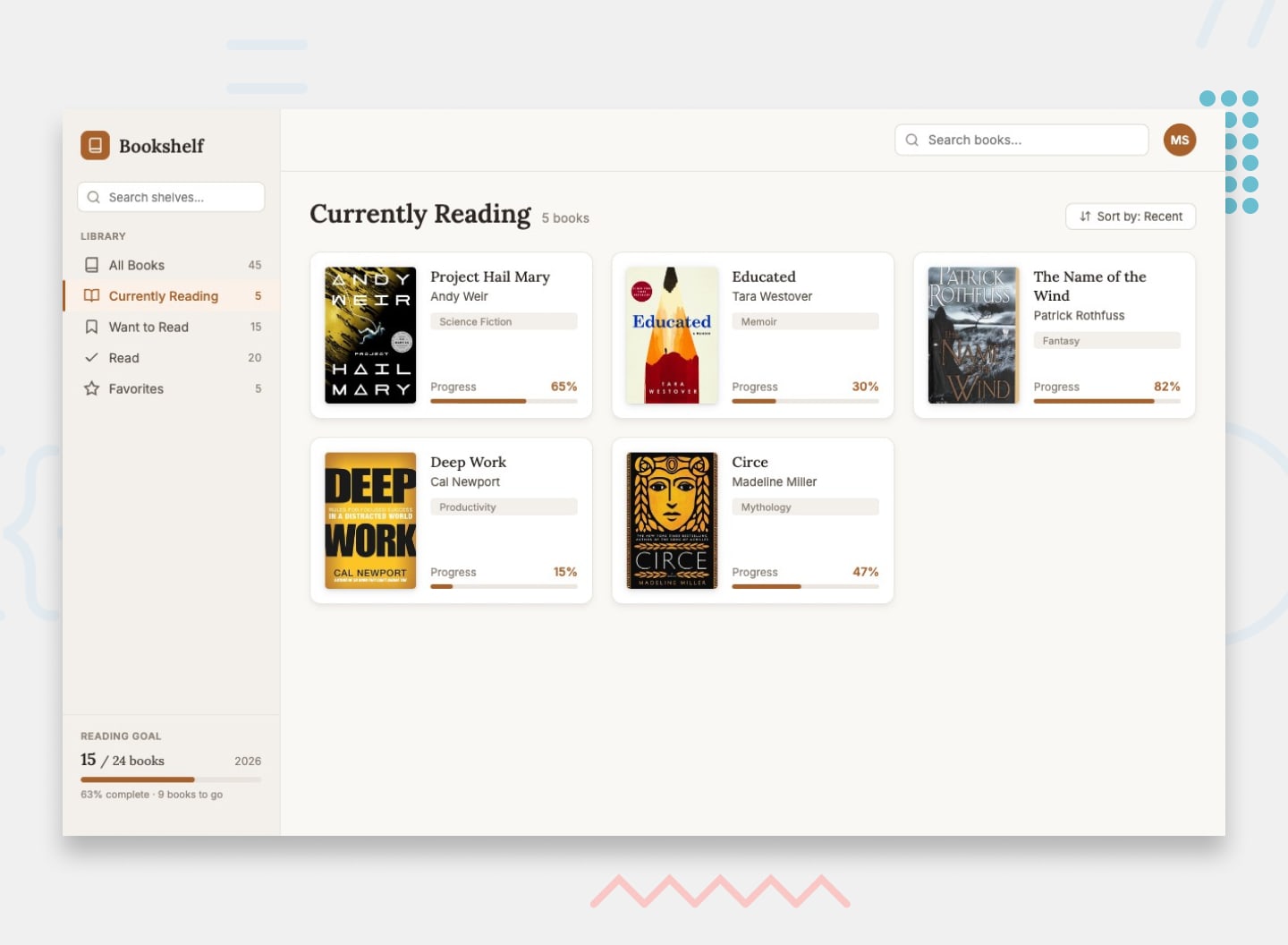Click the Productivity genre tag
Screen dimensions: 1288x945
504,507
